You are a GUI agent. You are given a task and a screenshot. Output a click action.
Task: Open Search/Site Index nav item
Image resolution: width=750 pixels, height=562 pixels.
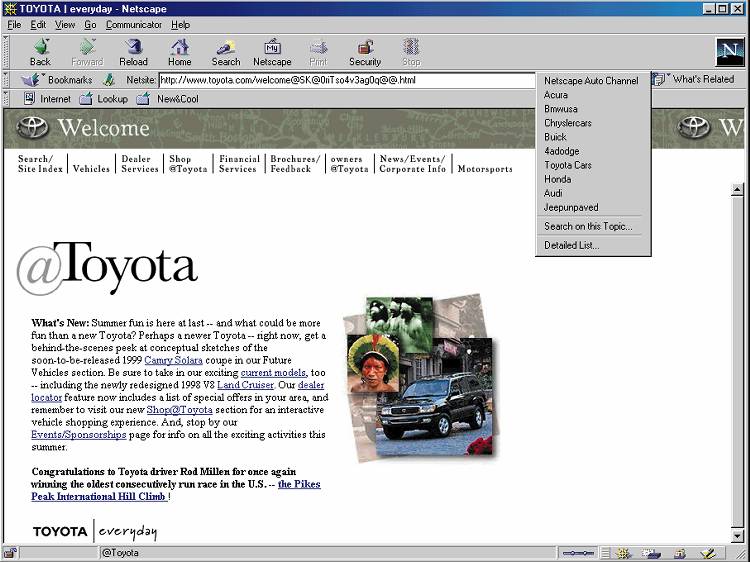point(40,164)
